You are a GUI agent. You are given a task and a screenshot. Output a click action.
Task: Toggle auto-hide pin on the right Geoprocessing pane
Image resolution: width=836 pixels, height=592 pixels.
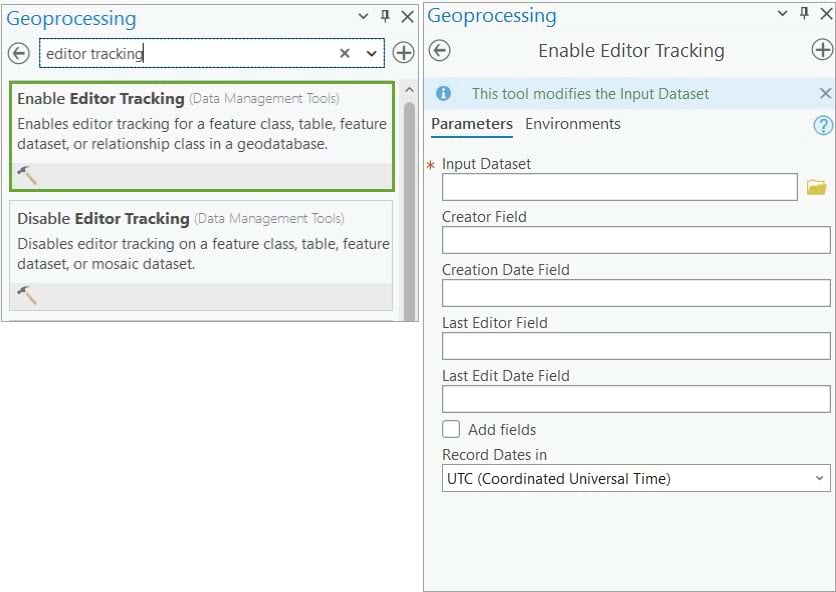803,16
